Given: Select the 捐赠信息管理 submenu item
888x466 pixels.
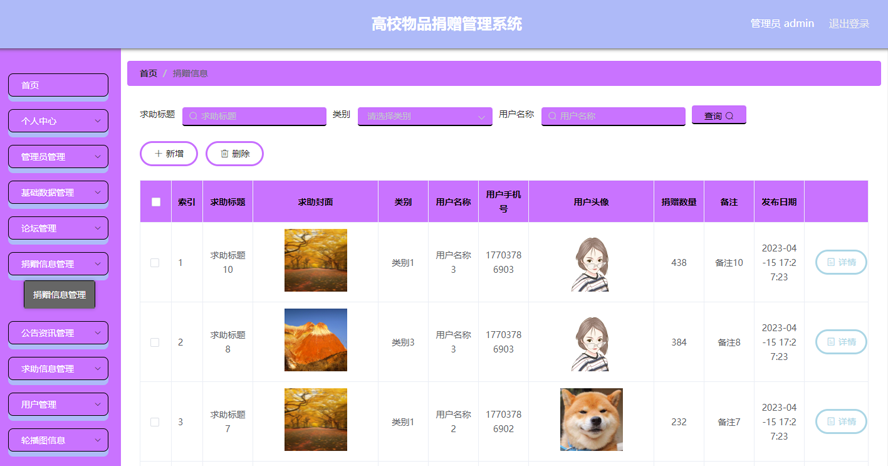Looking at the screenshot, I should coord(59,294).
